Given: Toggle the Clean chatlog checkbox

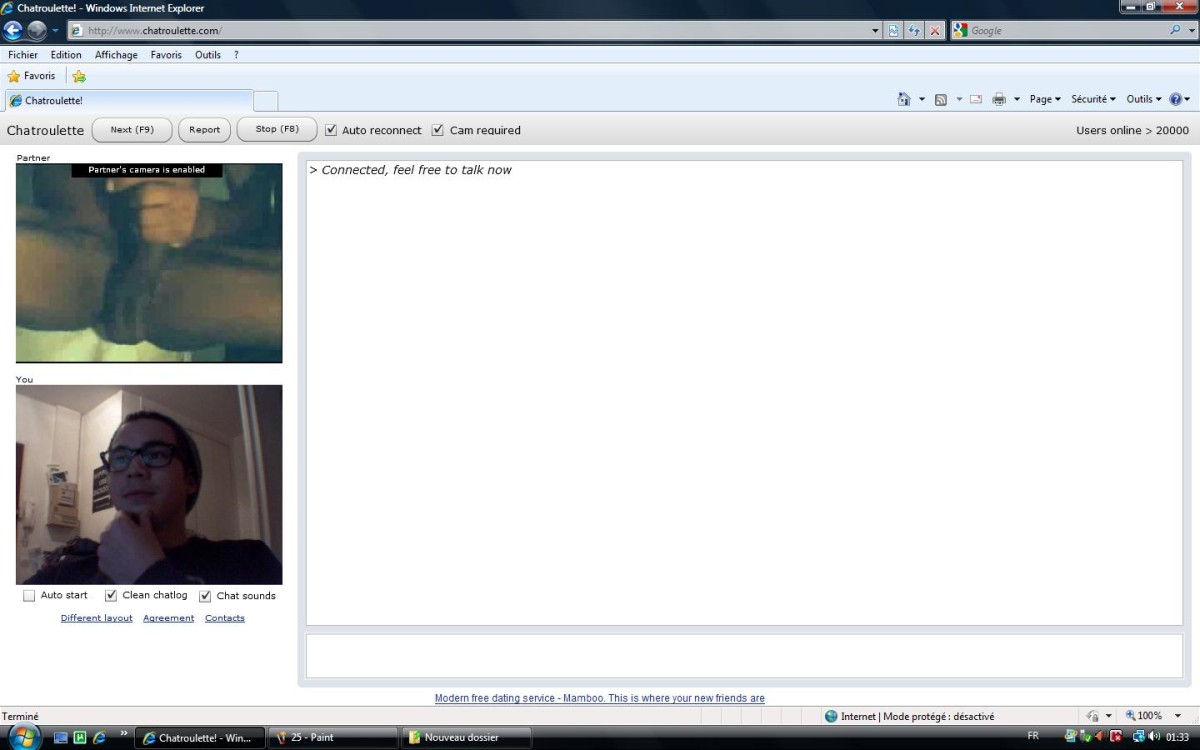Looking at the screenshot, I should pos(111,596).
